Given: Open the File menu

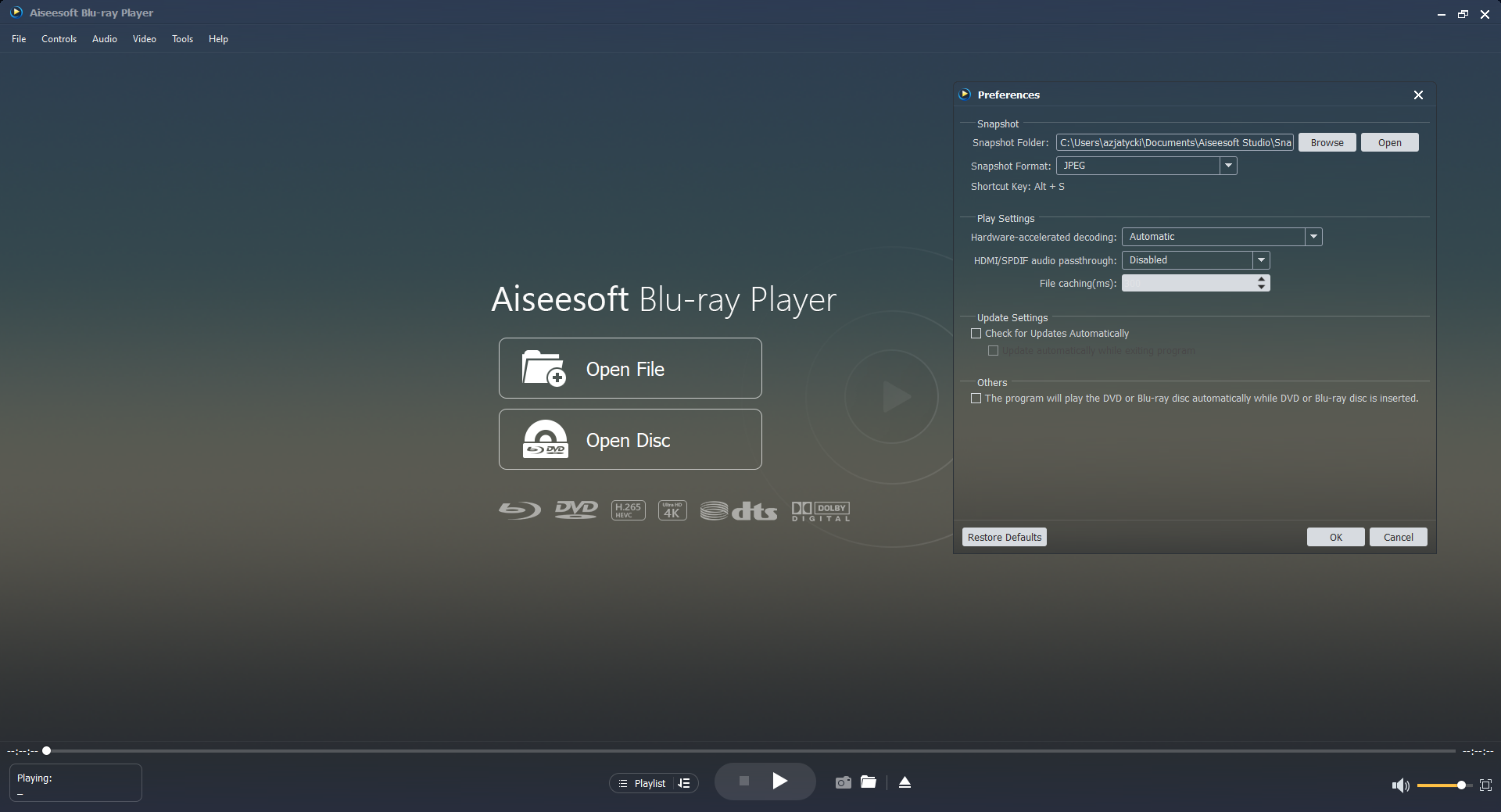Looking at the screenshot, I should point(19,39).
